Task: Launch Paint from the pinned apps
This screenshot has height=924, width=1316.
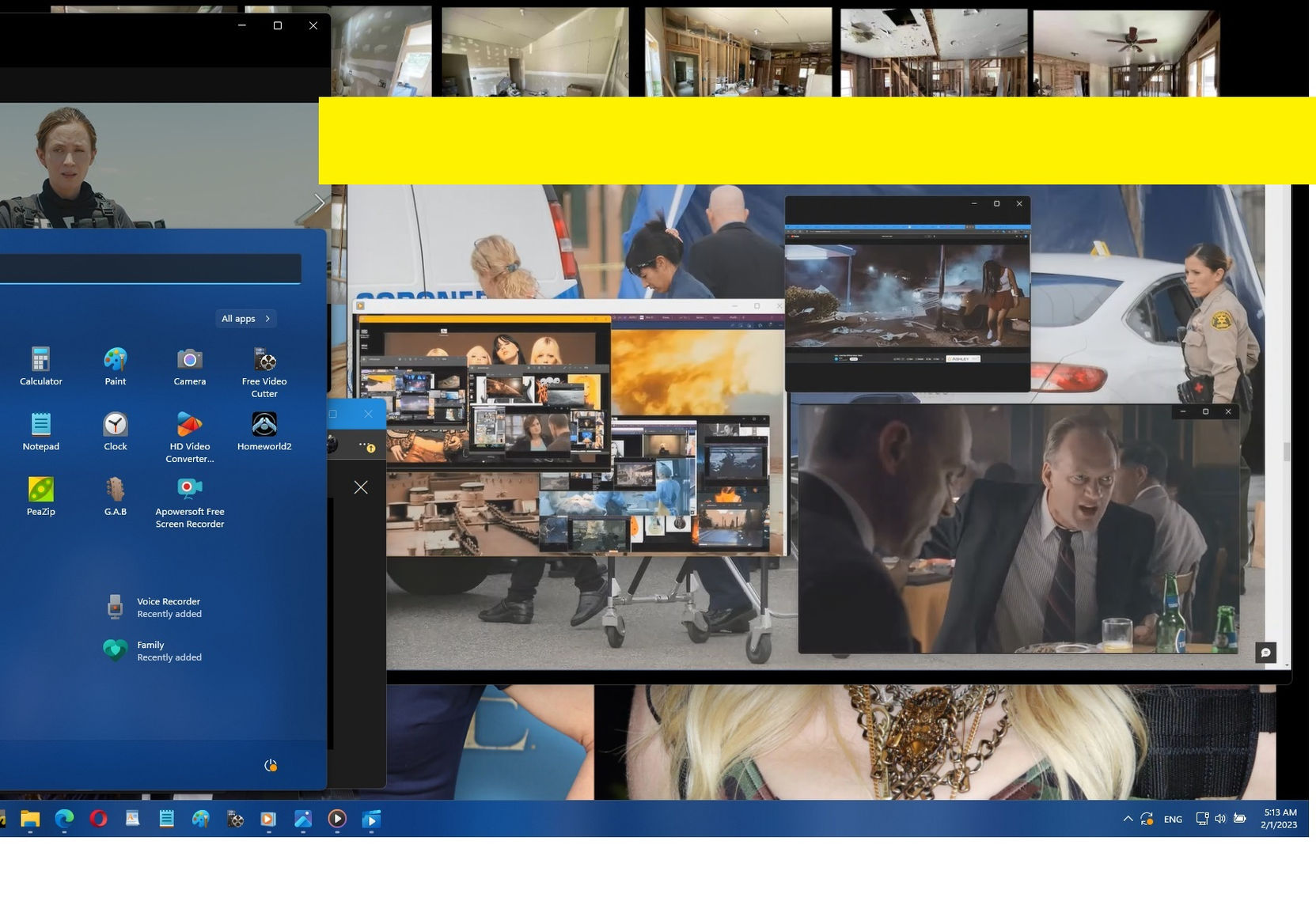Action: [116, 366]
